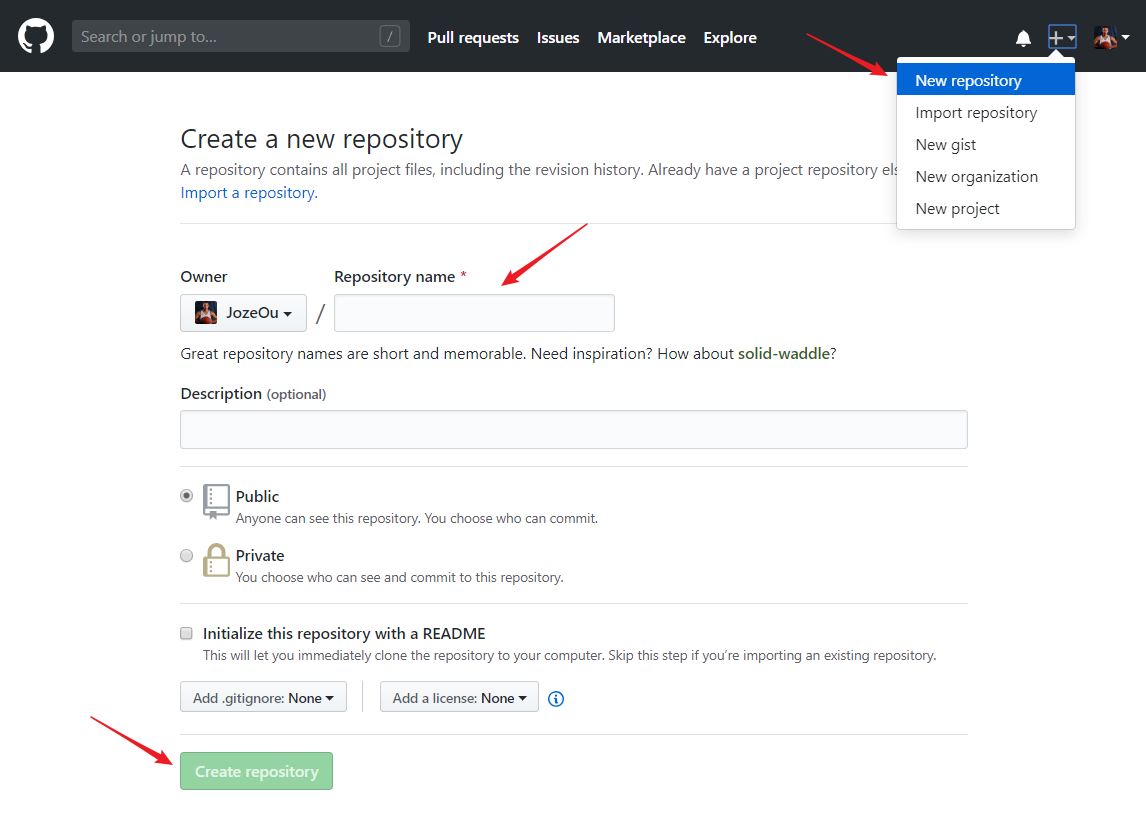Click the 'Public' option label

(x=257, y=496)
